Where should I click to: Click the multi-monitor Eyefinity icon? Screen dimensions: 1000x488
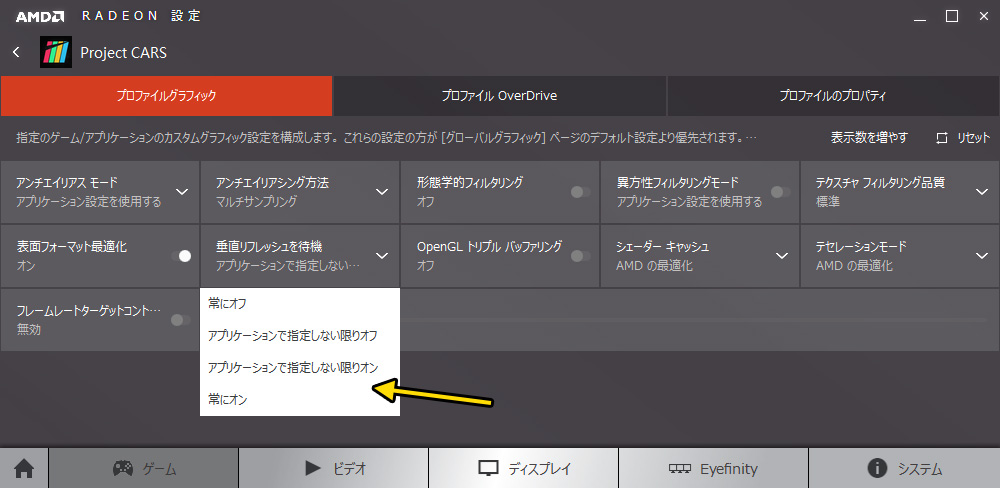coord(680,469)
